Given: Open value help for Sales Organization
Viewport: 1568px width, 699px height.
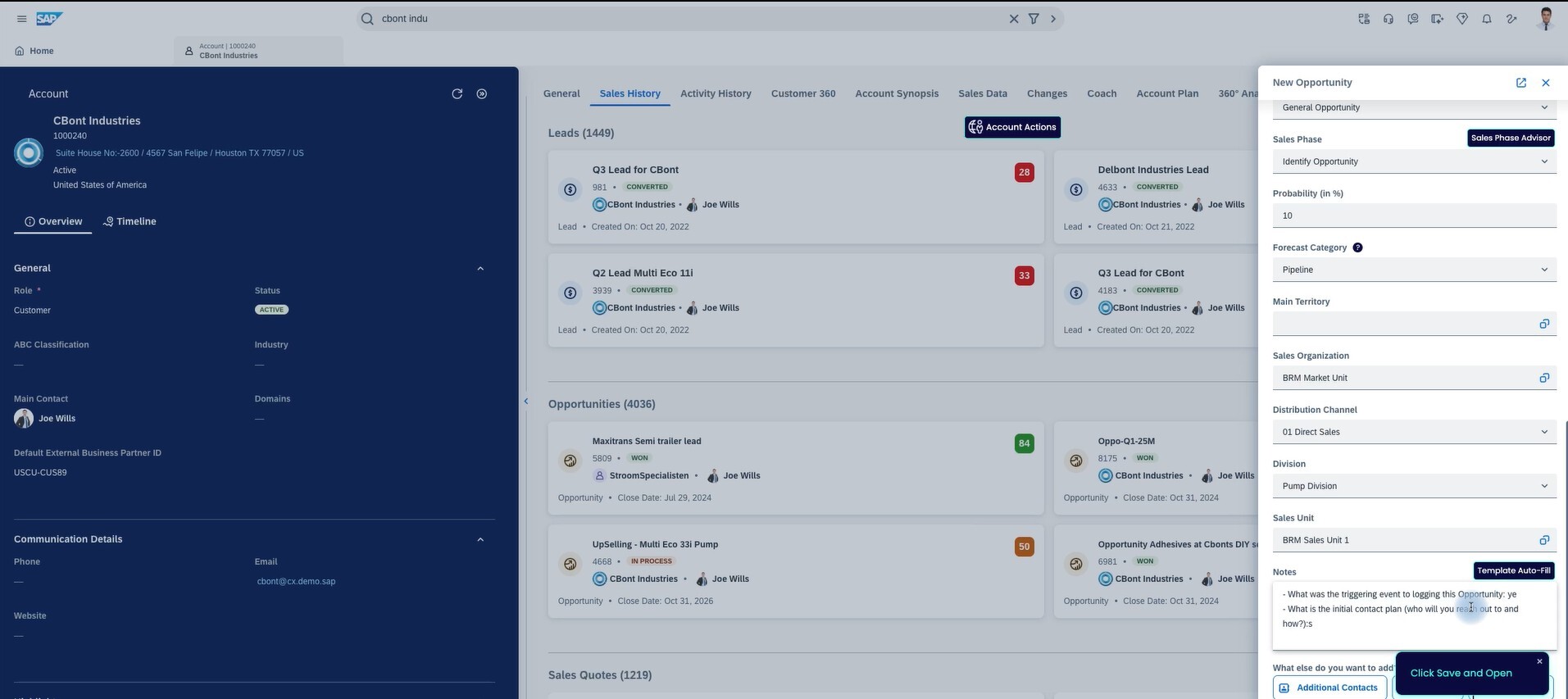Looking at the screenshot, I should tap(1543, 378).
